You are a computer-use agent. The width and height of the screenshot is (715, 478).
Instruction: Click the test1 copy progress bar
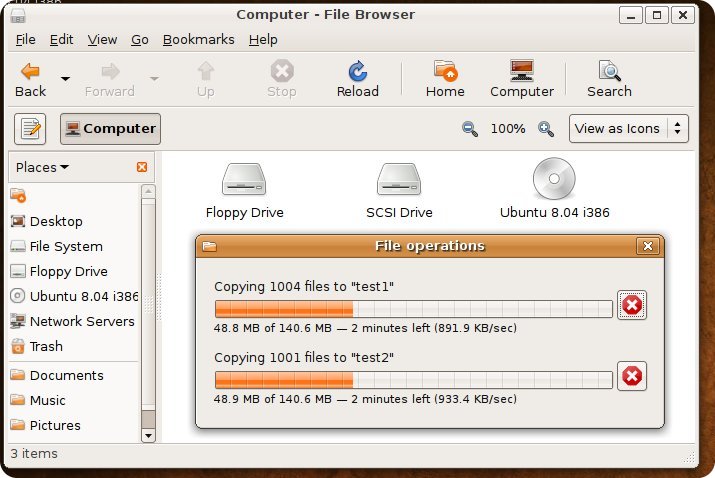coord(413,309)
